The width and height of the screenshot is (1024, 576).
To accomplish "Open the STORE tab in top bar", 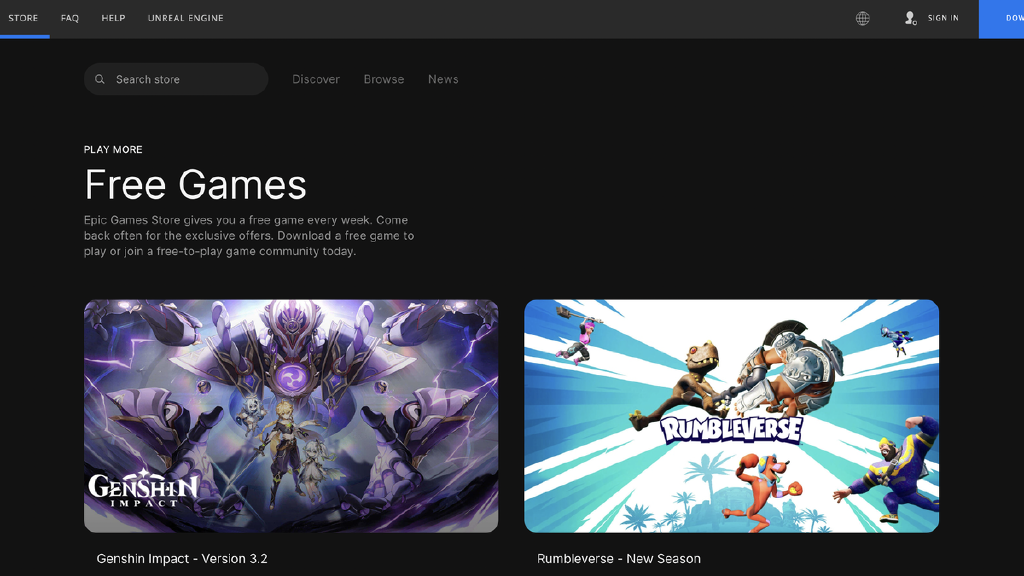I will pos(23,18).
